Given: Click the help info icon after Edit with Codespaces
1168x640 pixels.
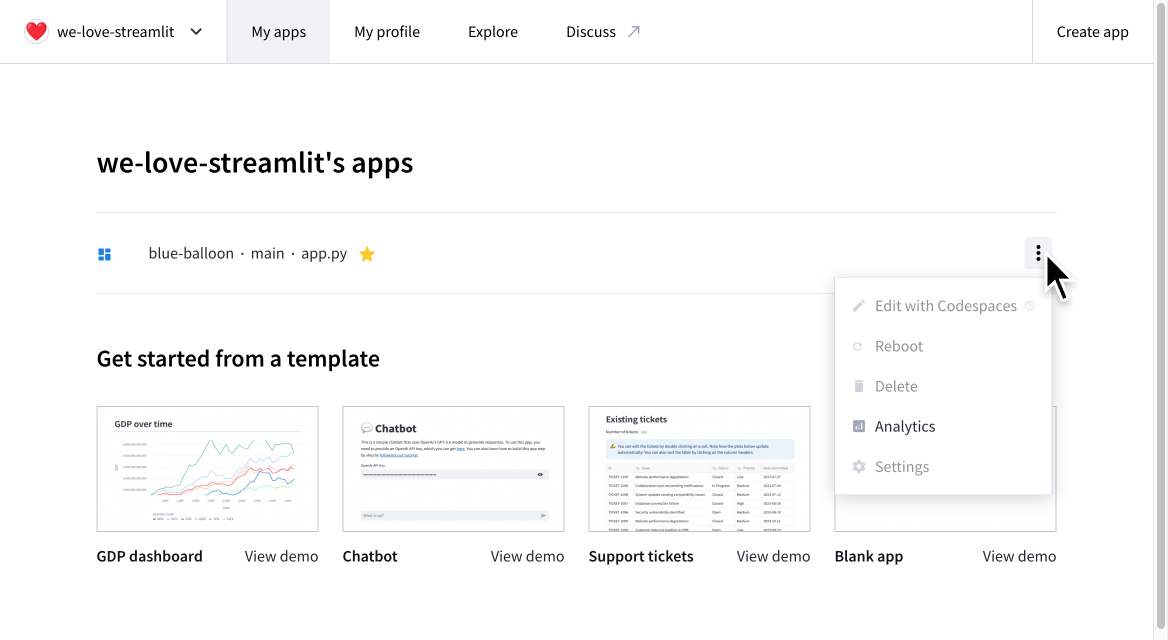Looking at the screenshot, I should tap(1029, 306).
